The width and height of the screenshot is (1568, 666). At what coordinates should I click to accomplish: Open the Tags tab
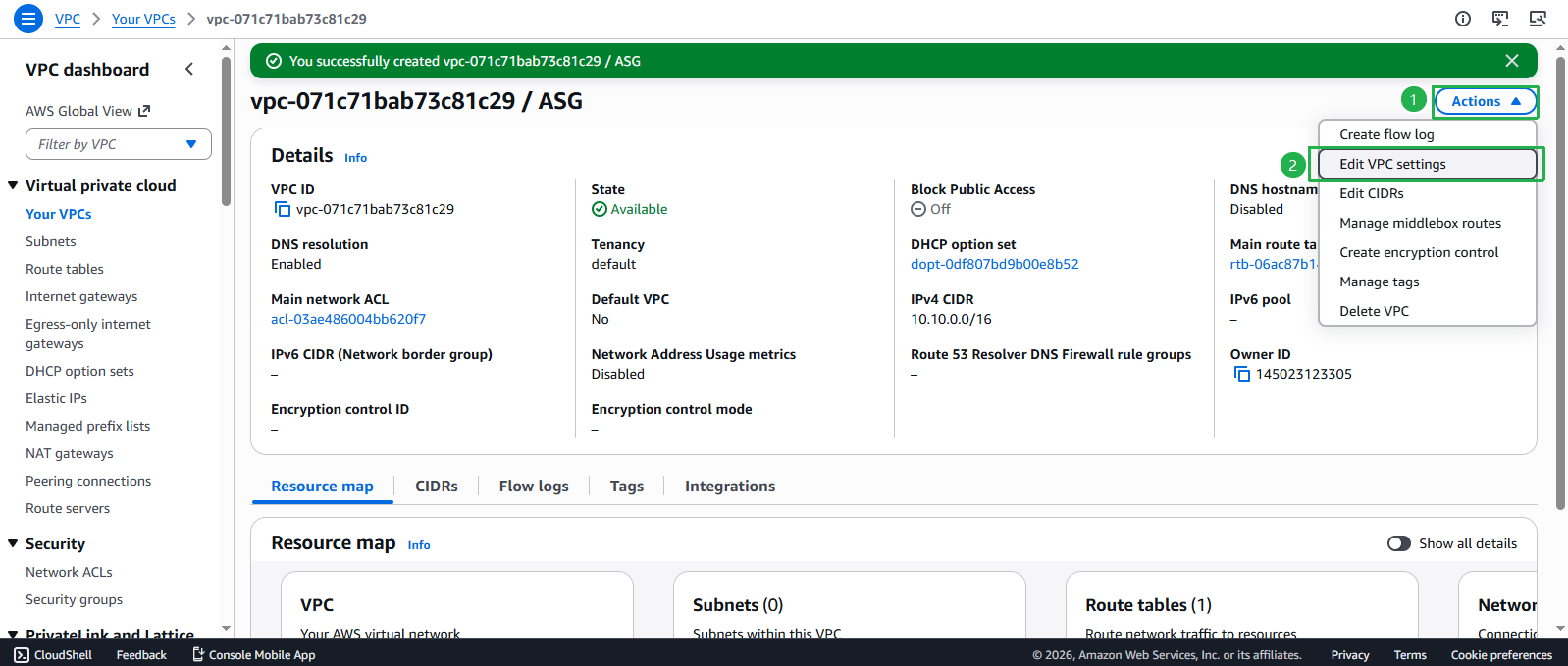(627, 487)
